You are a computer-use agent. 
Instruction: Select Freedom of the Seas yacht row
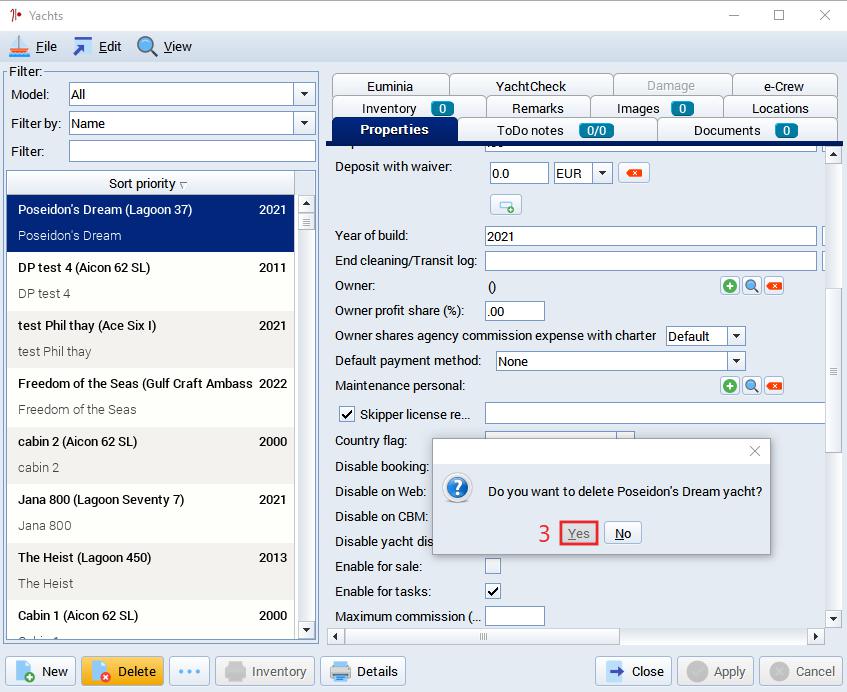[x=151, y=397]
